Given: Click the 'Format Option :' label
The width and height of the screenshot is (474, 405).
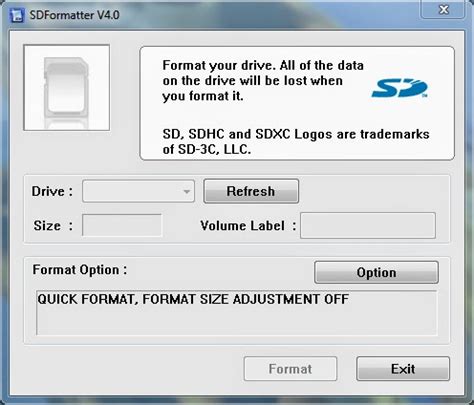Looking at the screenshot, I should pos(80,270).
